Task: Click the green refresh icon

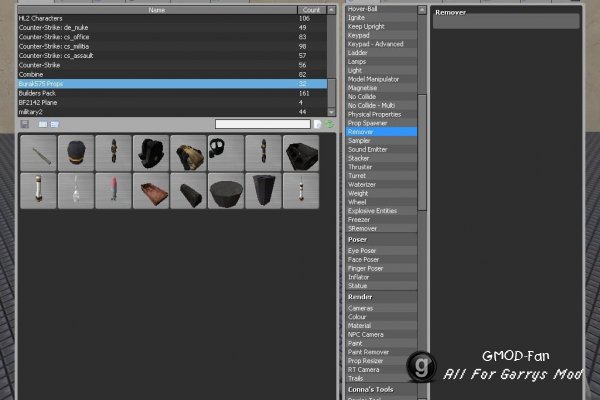Action: (x=329, y=124)
